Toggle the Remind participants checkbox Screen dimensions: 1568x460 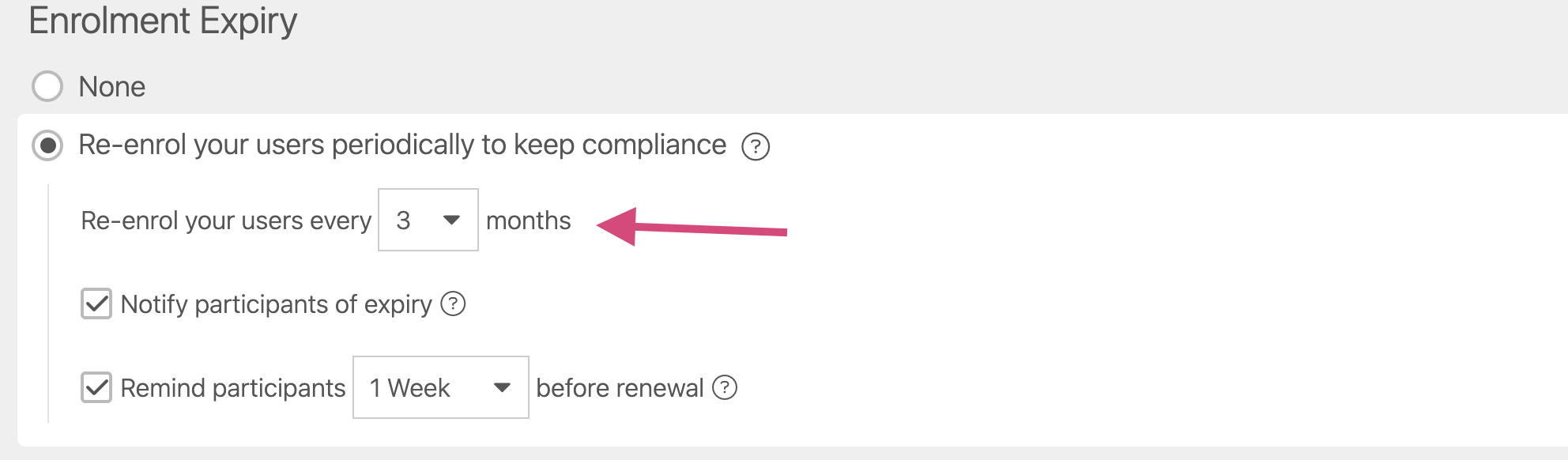pyautogui.click(x=96, y=387)
